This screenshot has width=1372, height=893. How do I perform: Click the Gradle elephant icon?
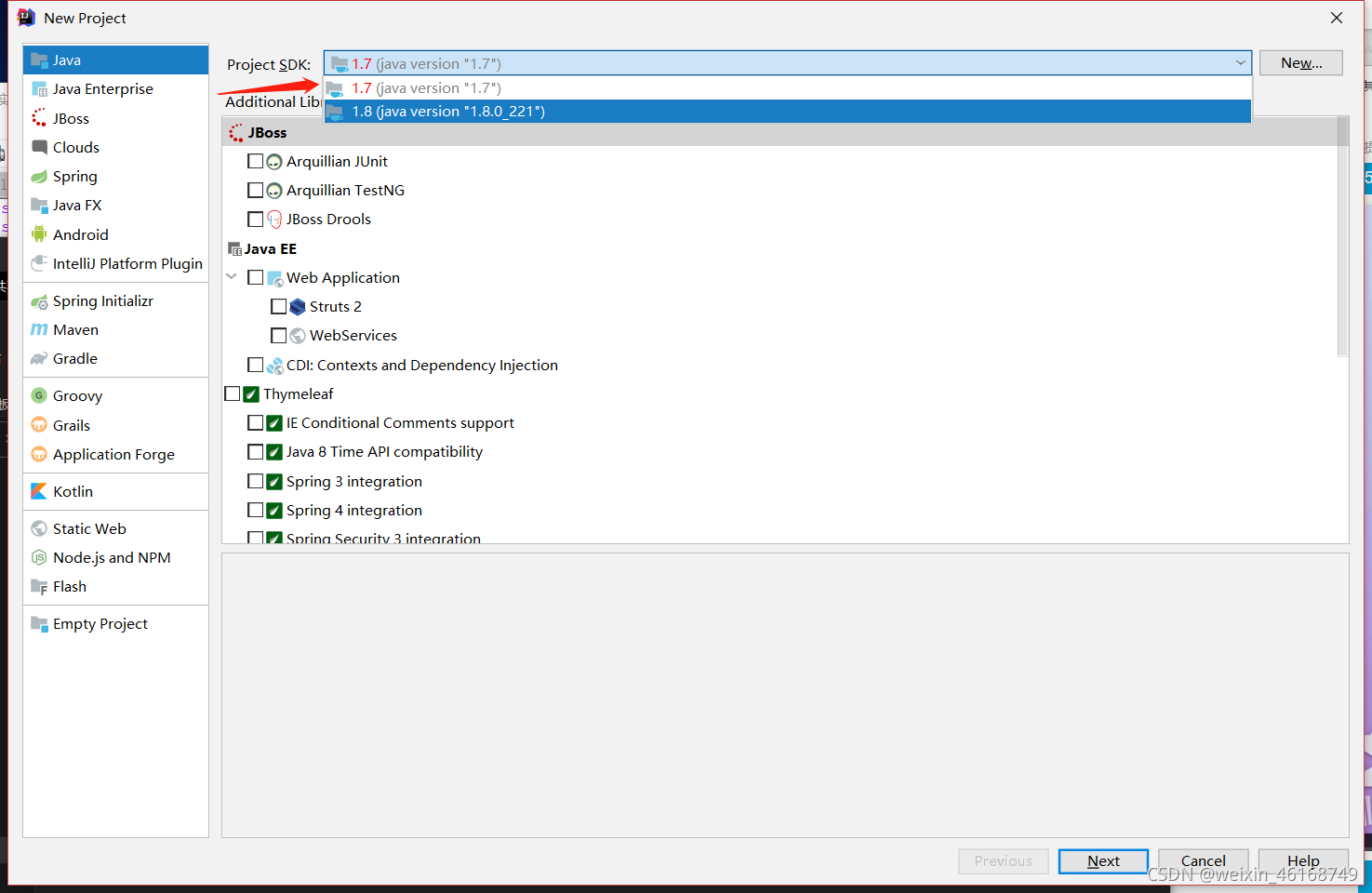(x=39, y=359)
